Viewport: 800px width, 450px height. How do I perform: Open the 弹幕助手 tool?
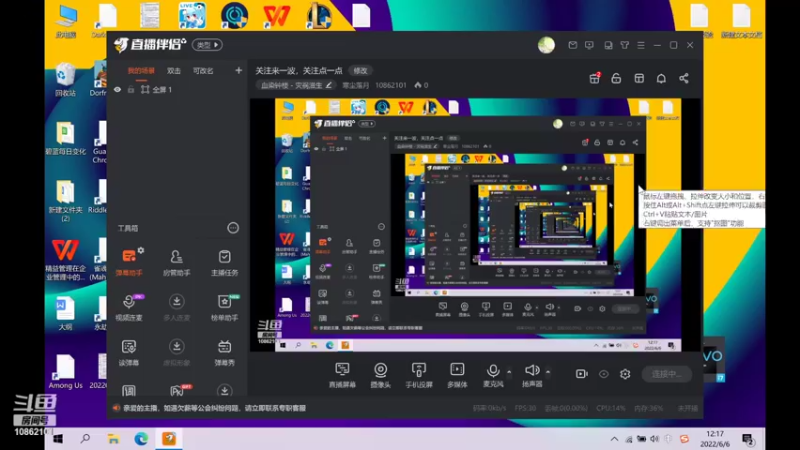coord(129,262)
